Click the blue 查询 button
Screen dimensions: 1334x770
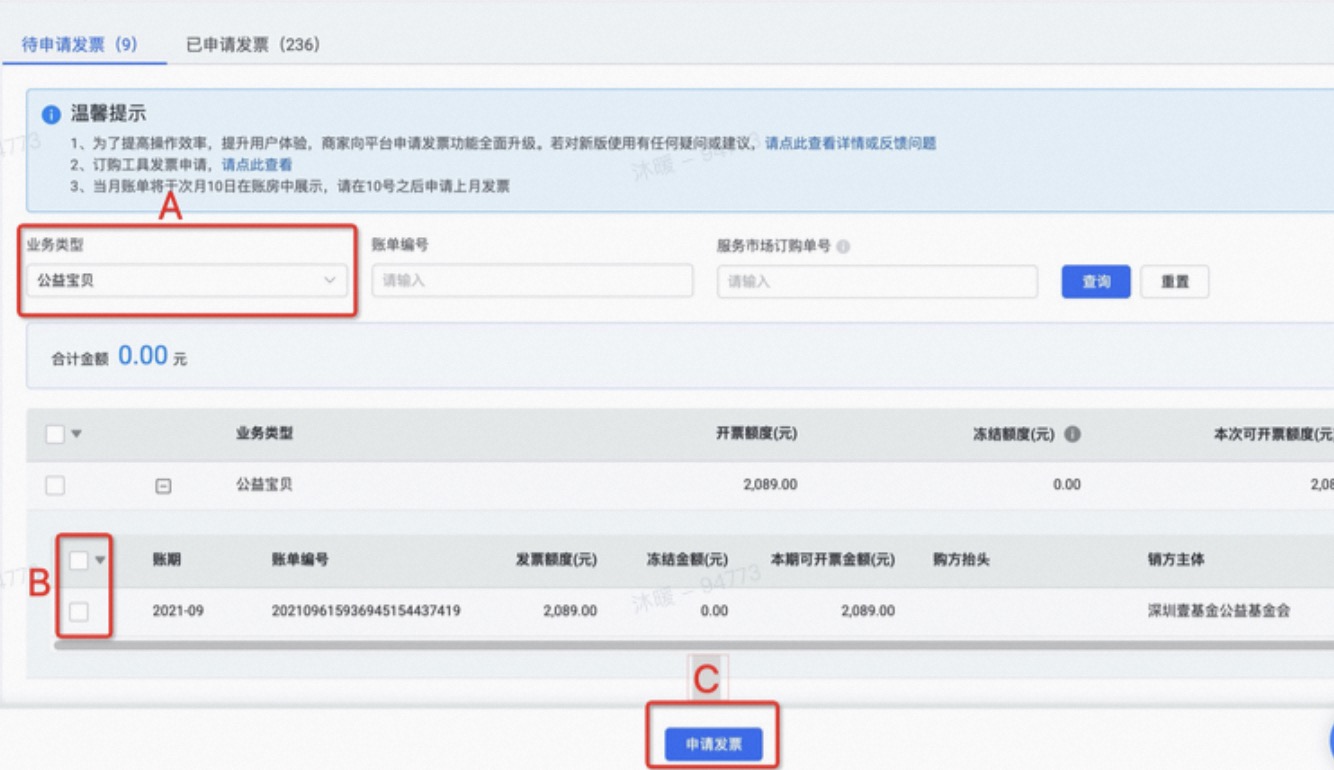click(1096, 282)
